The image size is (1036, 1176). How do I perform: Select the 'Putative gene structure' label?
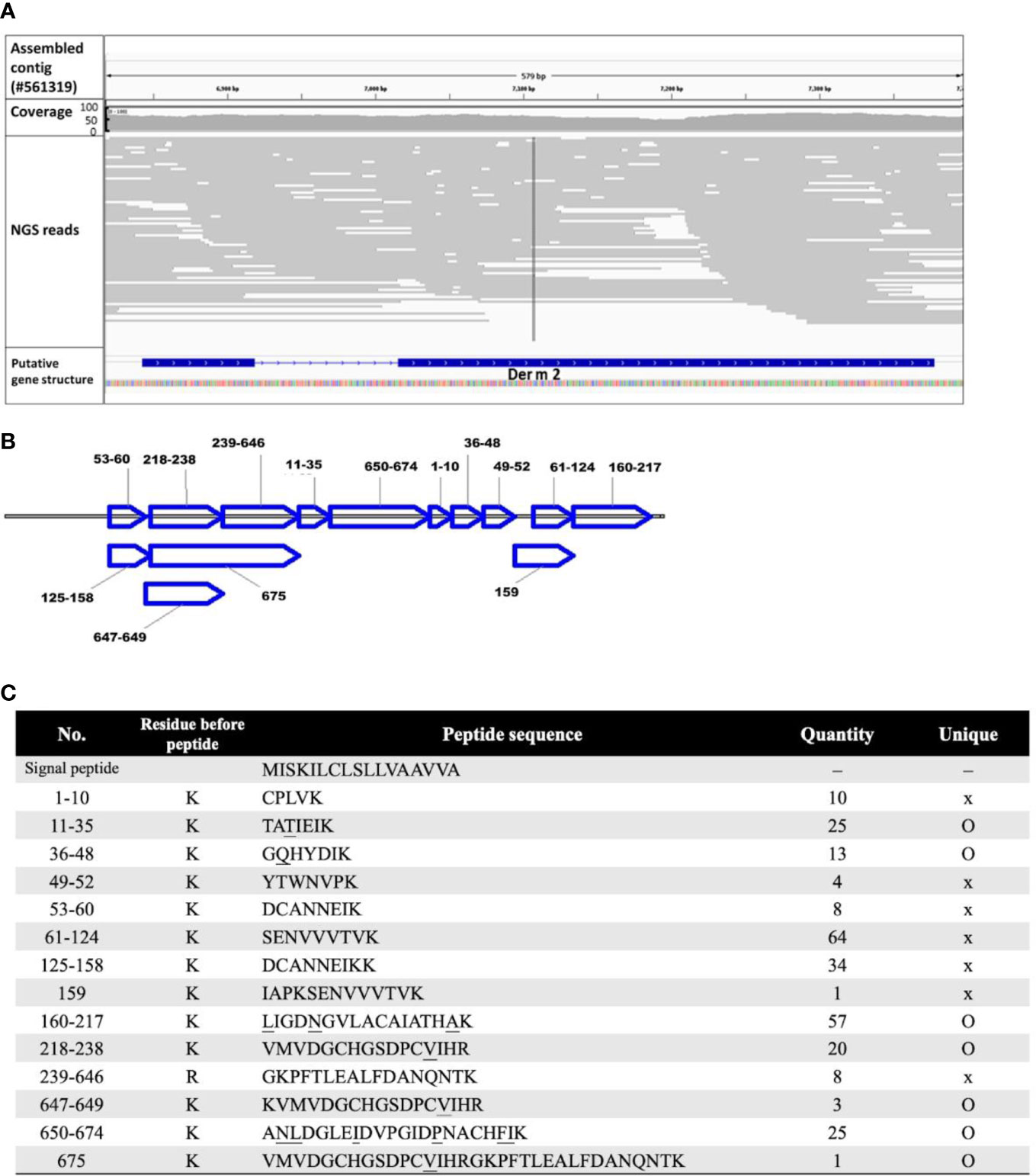pyautogui.click(x=52, y=371)
